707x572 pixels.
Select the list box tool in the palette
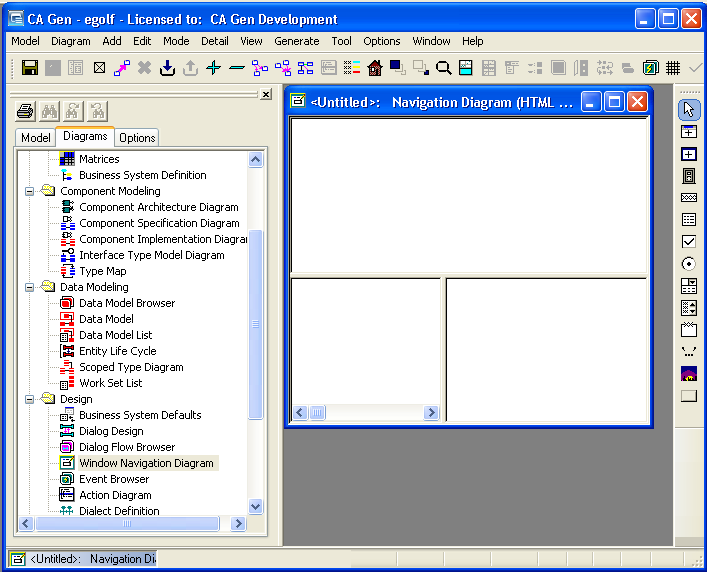click(x=688, y=219)
